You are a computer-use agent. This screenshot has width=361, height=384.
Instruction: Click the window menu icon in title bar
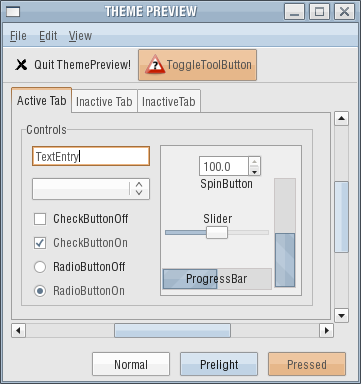(x=13, y=12)
